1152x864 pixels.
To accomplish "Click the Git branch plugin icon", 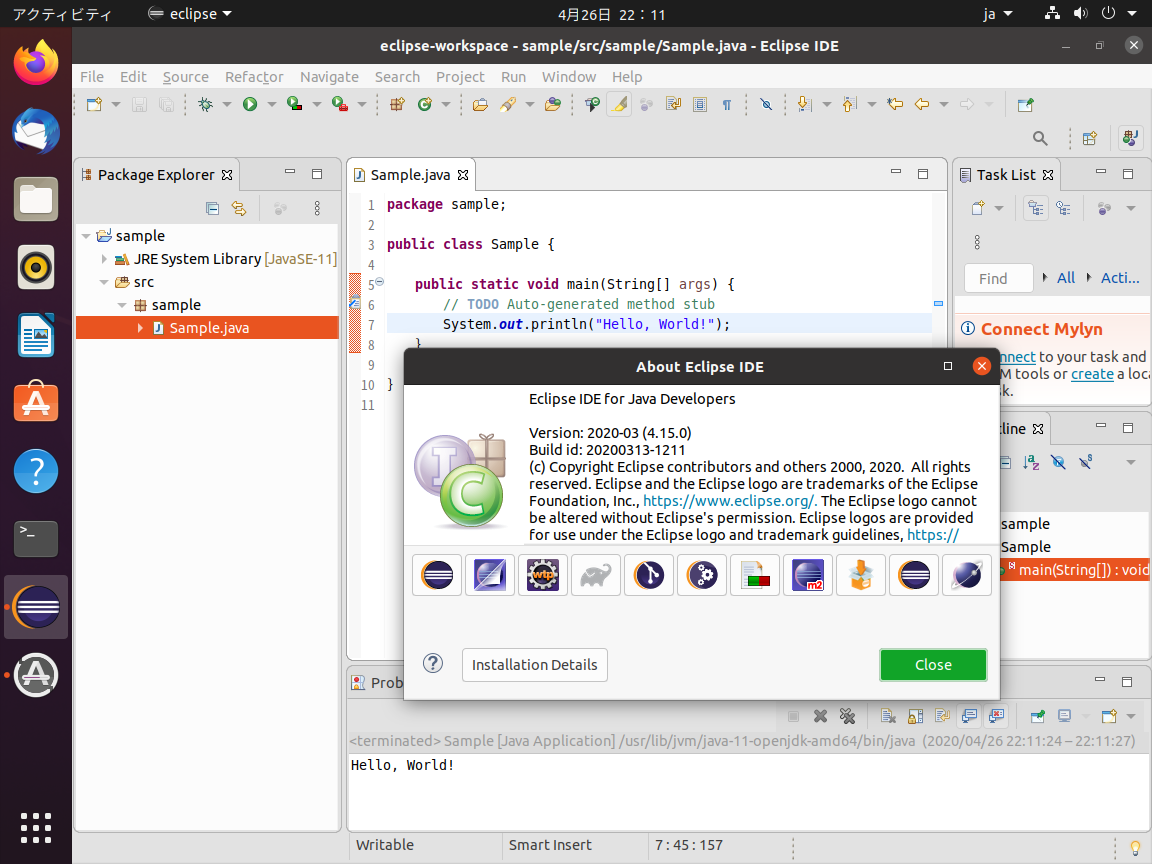I will tap(649, 575).
